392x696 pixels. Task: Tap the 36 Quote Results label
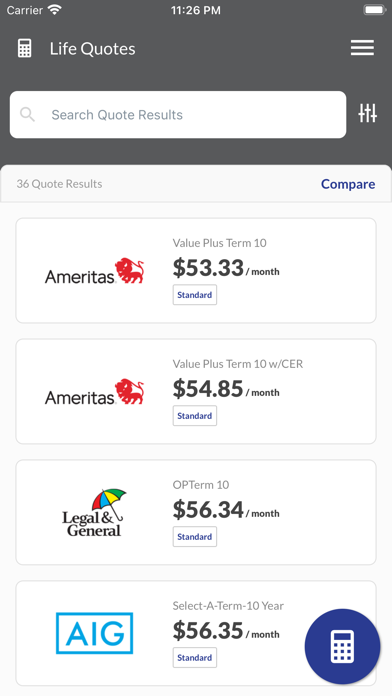(59, 184)
